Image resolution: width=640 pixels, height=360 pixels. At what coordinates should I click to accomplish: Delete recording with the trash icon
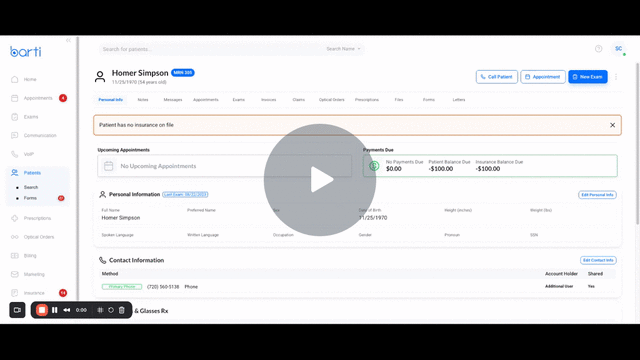tap(122, 310)
